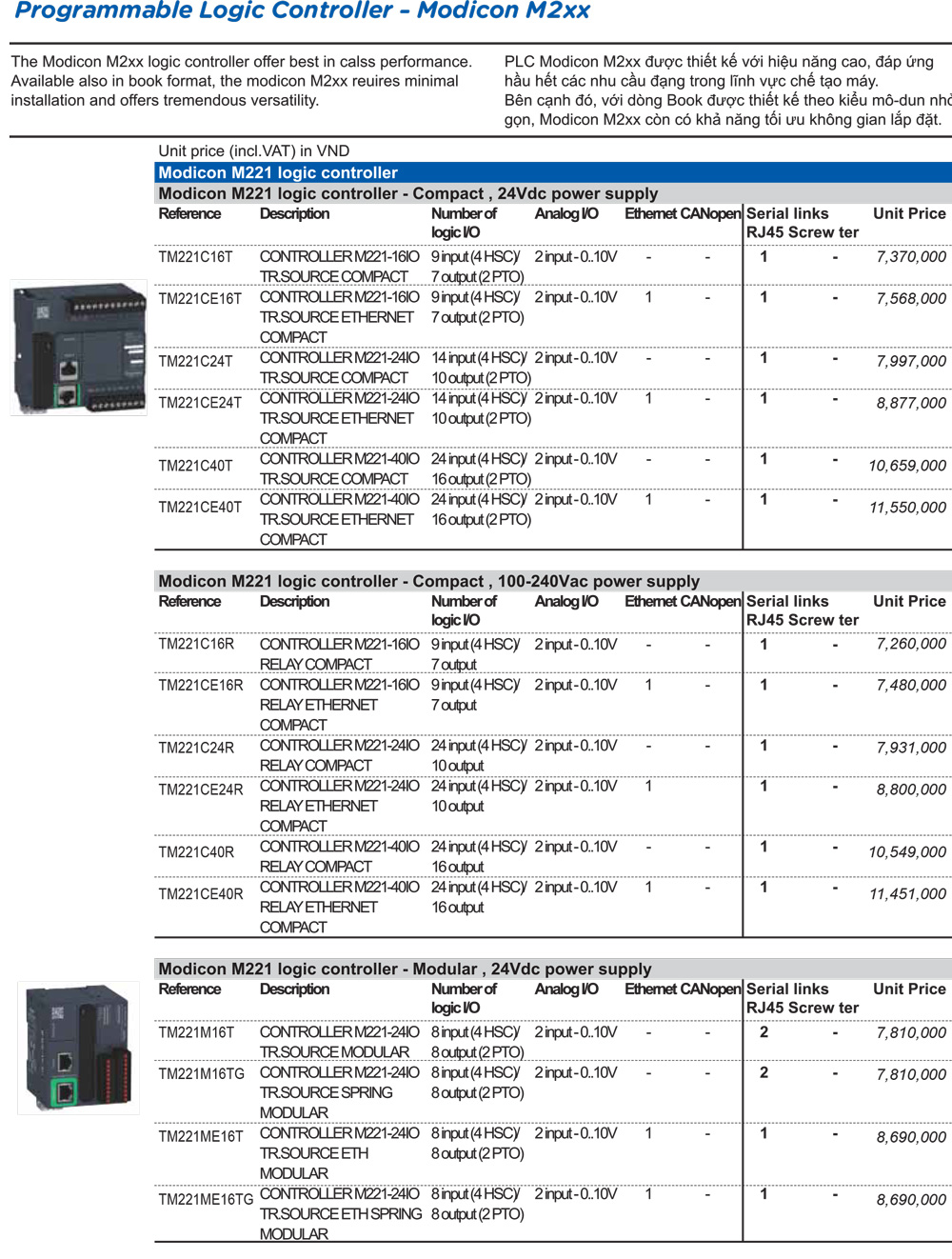Click the Unit price (incl.VAT) in VND note
This screenshot has width=952, height=1259.
tap(253, 150)
